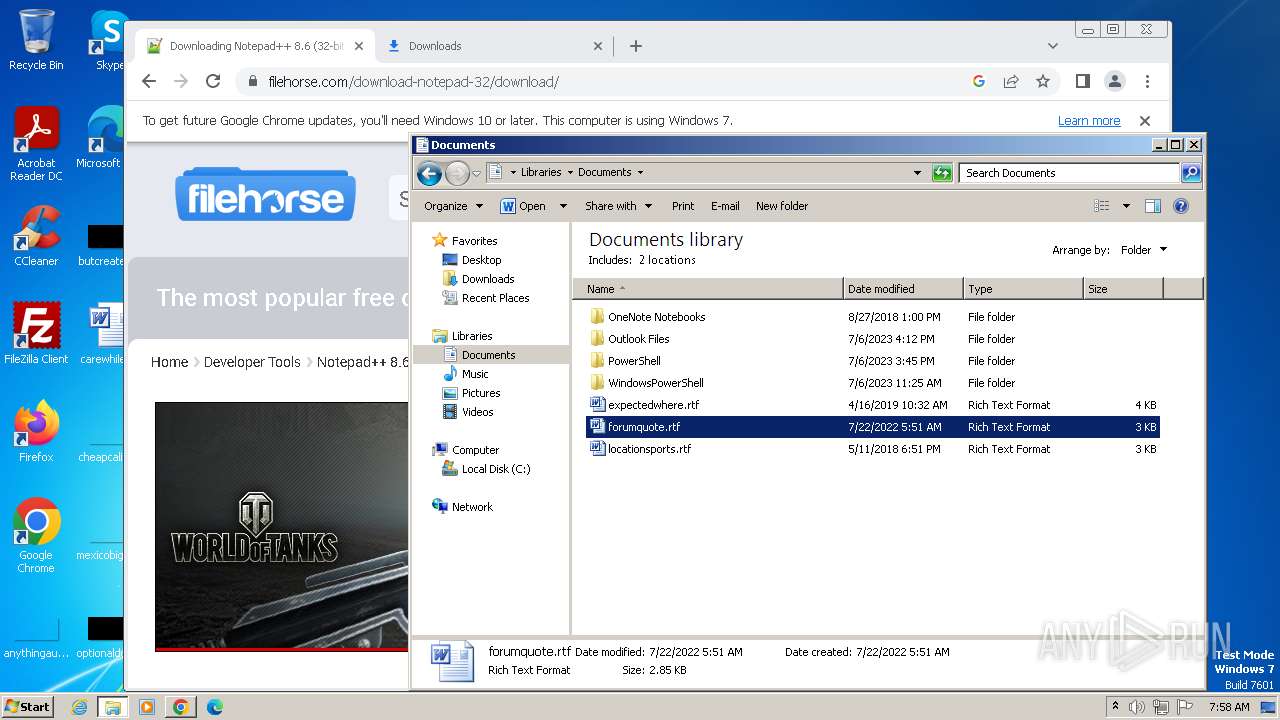The width and height of the screenshot is (1280, 720).
Task: Open Chrome profile avatar icon
Action: click(1115, 81)
